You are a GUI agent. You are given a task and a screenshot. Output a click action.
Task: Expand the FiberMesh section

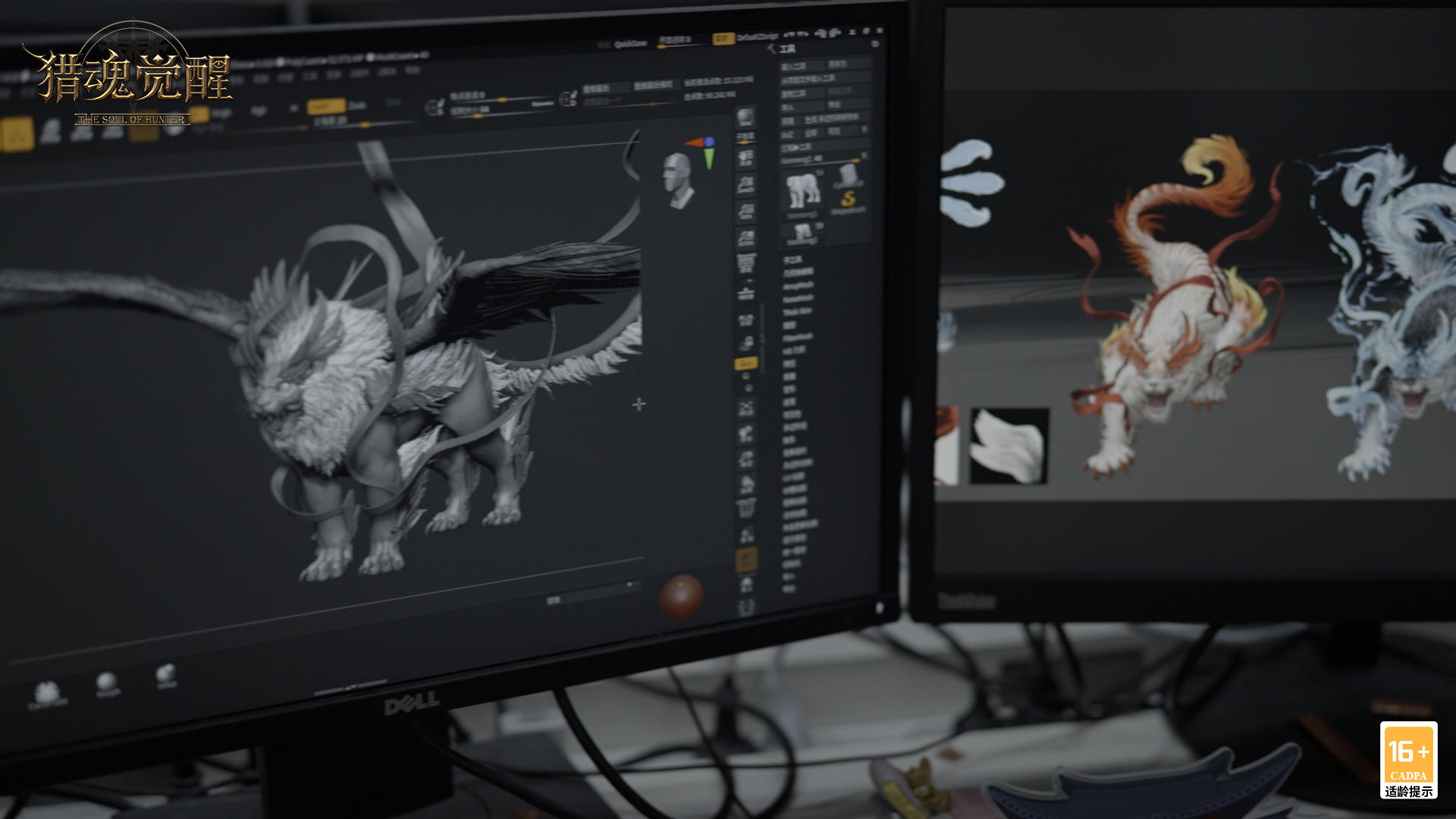pyautogui.click(x=798, y=337)
